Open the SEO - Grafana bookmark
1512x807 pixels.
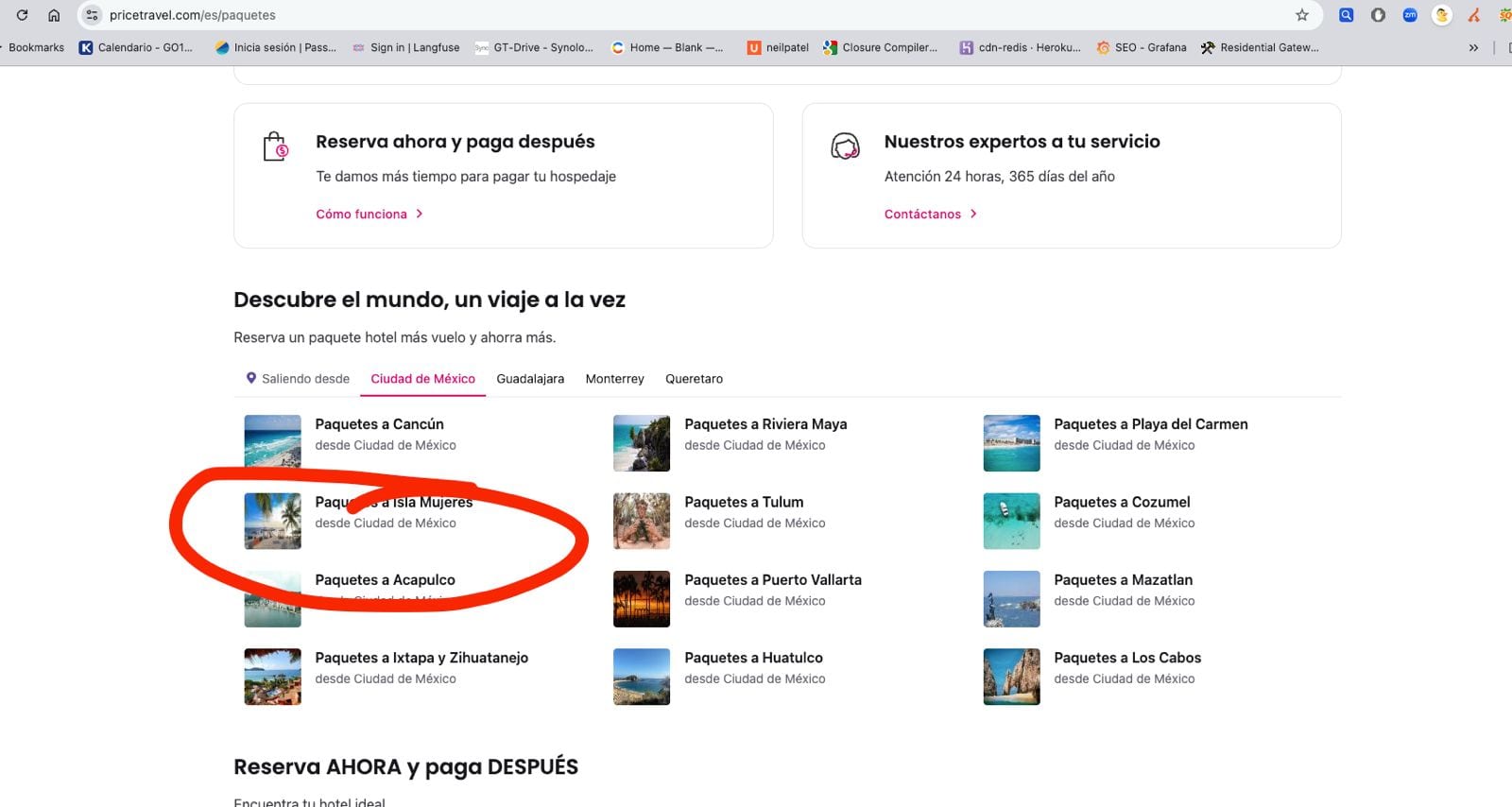pyautogui.click(x=1141, y=47)
